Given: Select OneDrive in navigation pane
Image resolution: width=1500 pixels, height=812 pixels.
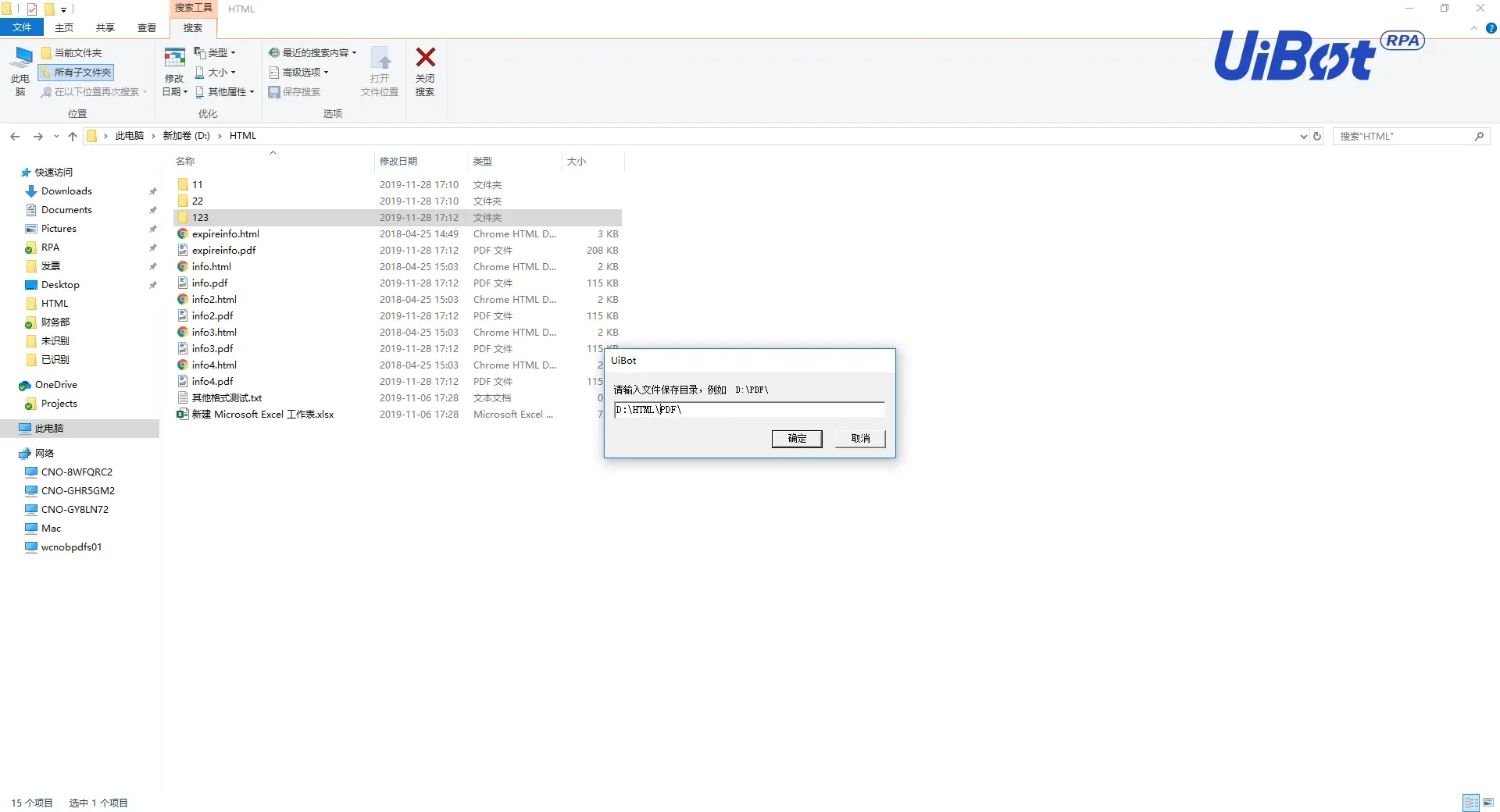Looking at the screenshot, I should click(x=55, y=384).
